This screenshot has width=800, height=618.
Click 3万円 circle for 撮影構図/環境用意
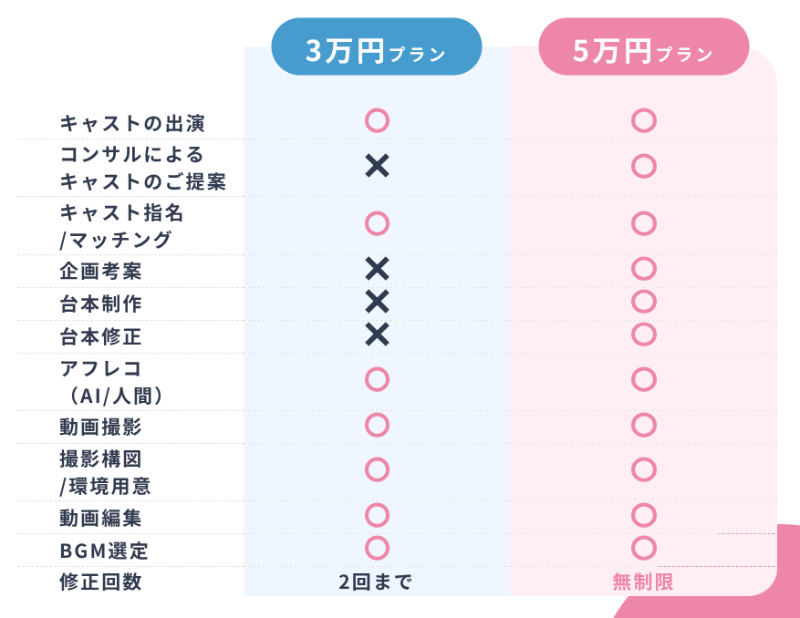(x=376, y=469)
